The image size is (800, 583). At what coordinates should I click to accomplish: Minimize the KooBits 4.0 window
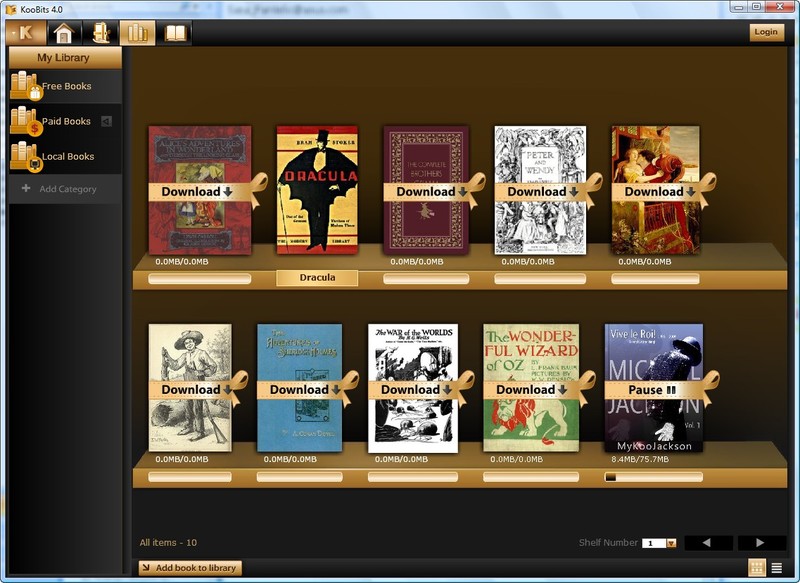click(x=738, y=7)
